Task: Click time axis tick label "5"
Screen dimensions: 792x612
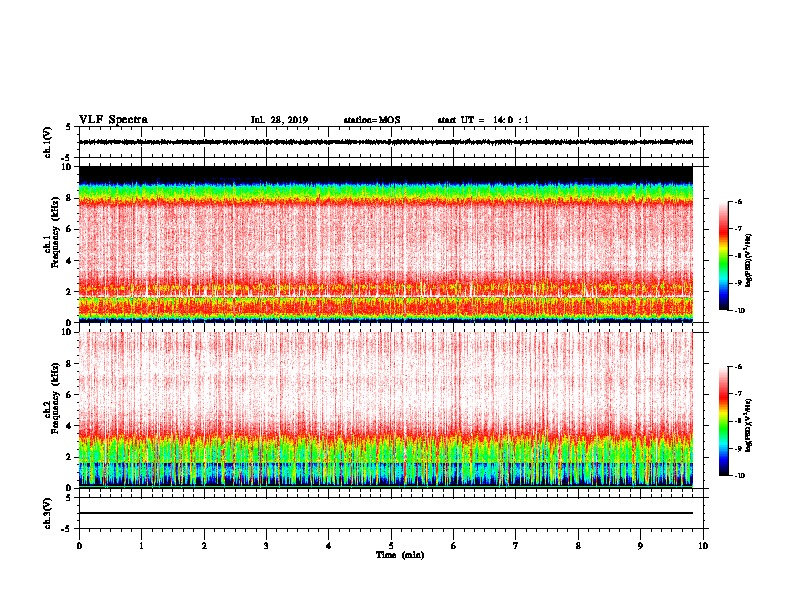Action: pos(391,546)
